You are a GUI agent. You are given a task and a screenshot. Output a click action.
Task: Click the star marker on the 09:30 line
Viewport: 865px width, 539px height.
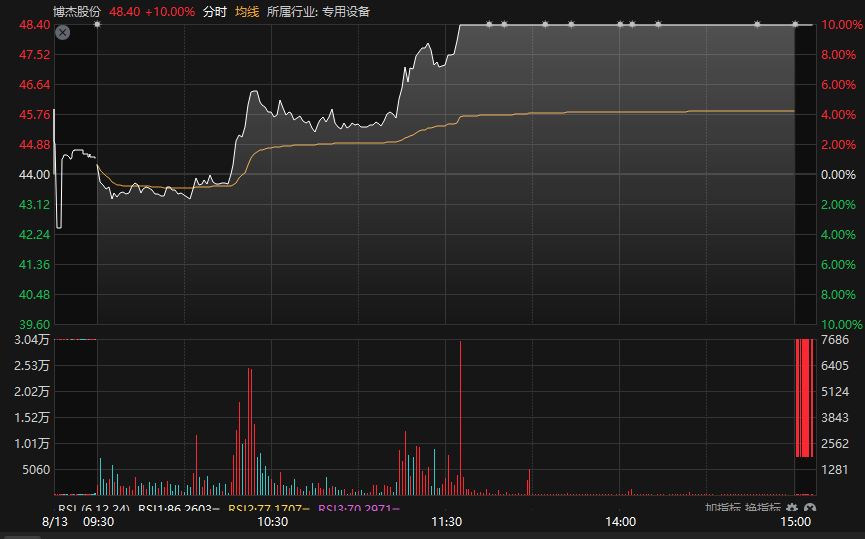[x=97, y=24]
